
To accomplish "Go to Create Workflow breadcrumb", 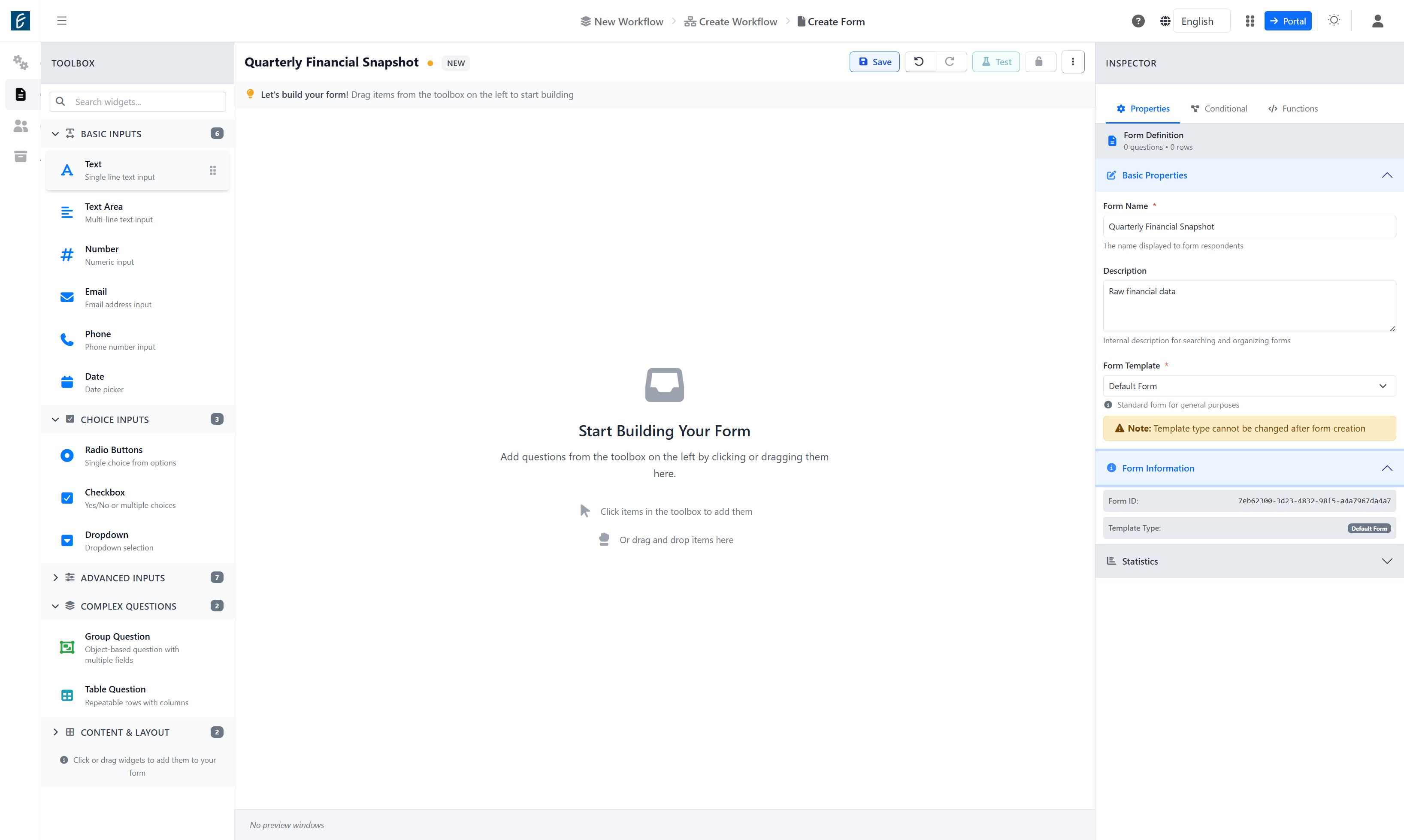I will pos(731,21).
